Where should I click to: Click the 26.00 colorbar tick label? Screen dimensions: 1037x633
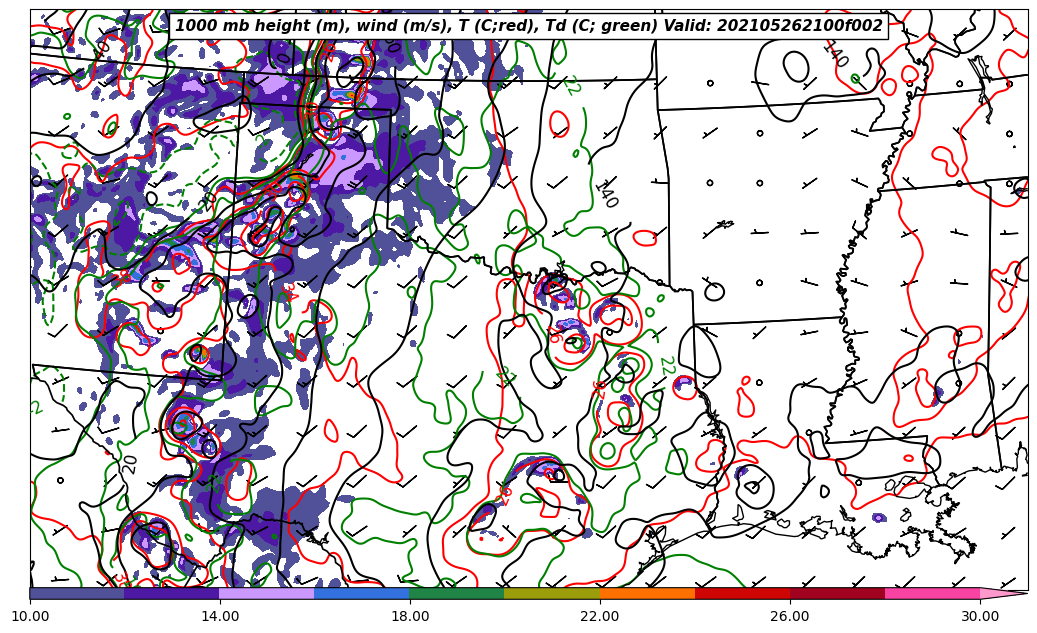(x=790, y=616)
